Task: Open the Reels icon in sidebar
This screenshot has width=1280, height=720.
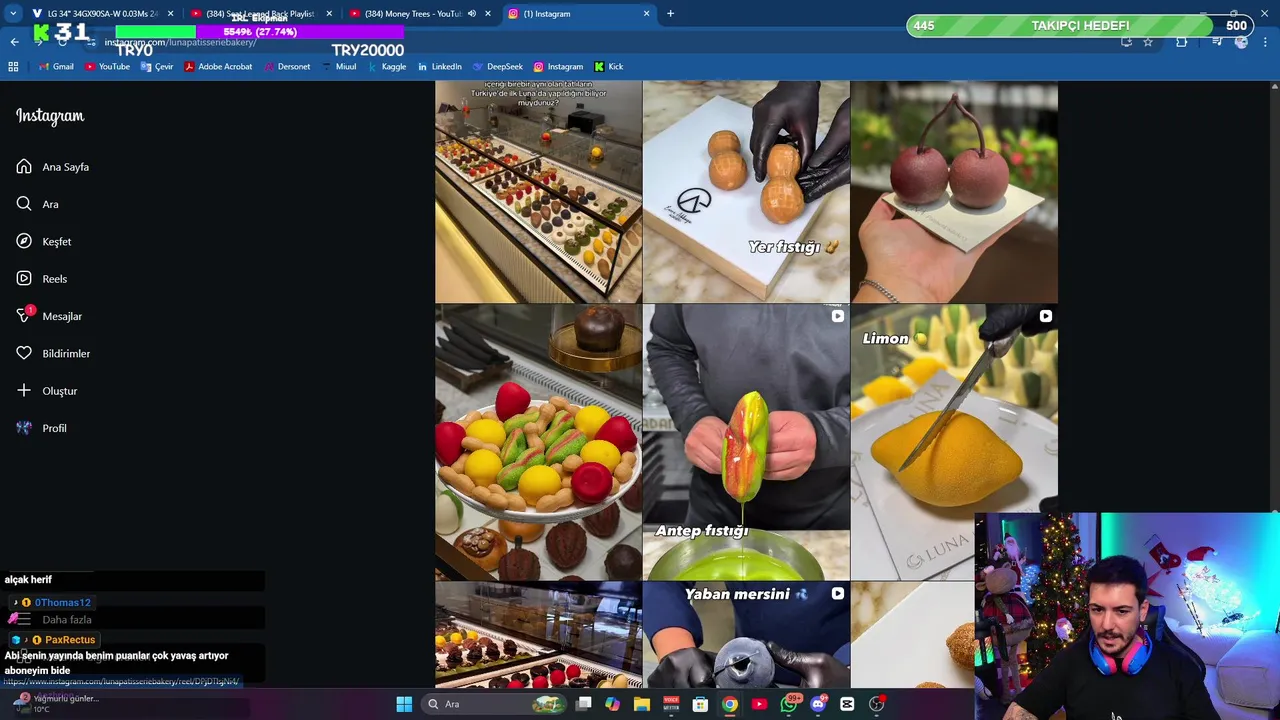Action: click(24, 279)
